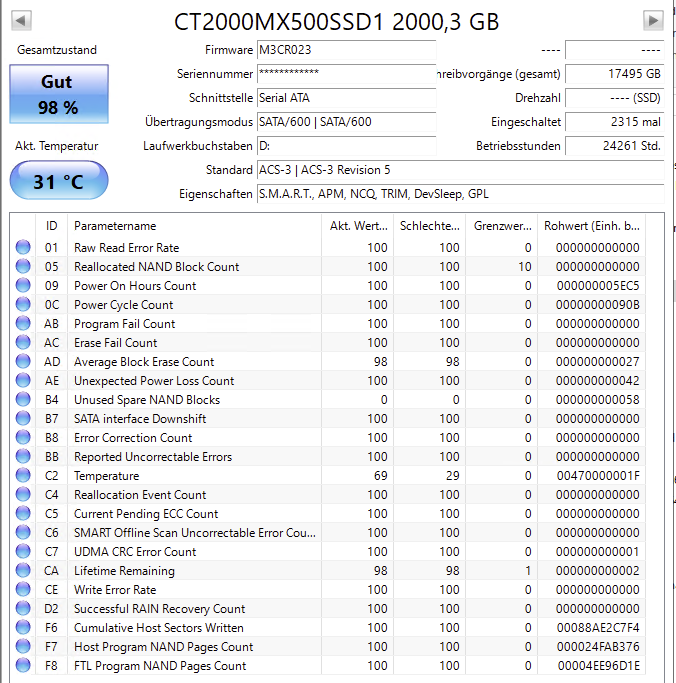Click status icon of Unexpected Power Loss Count

coord(23,380)
